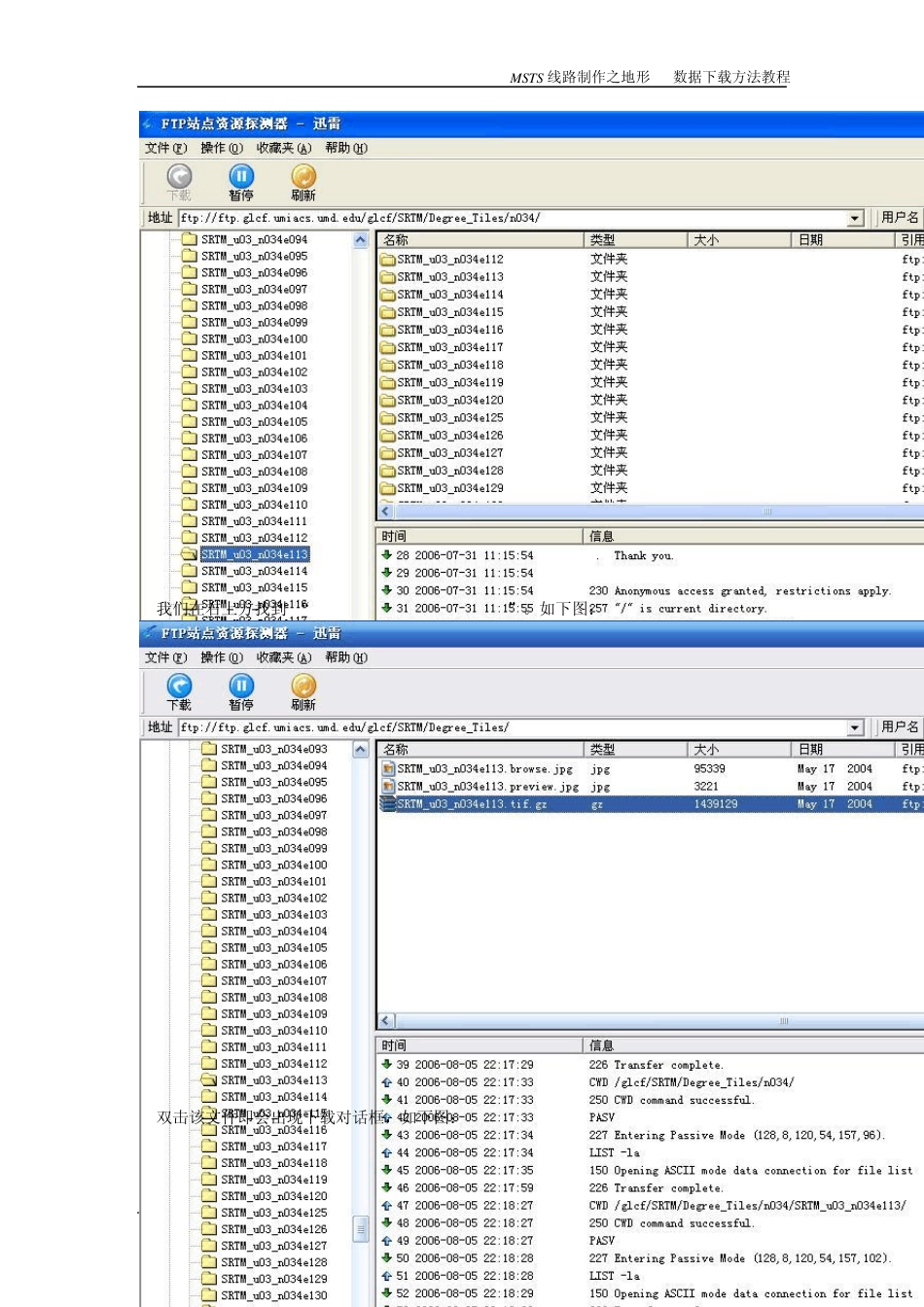Click the 刷新 refresh icon in the upper window

point(303,176)
